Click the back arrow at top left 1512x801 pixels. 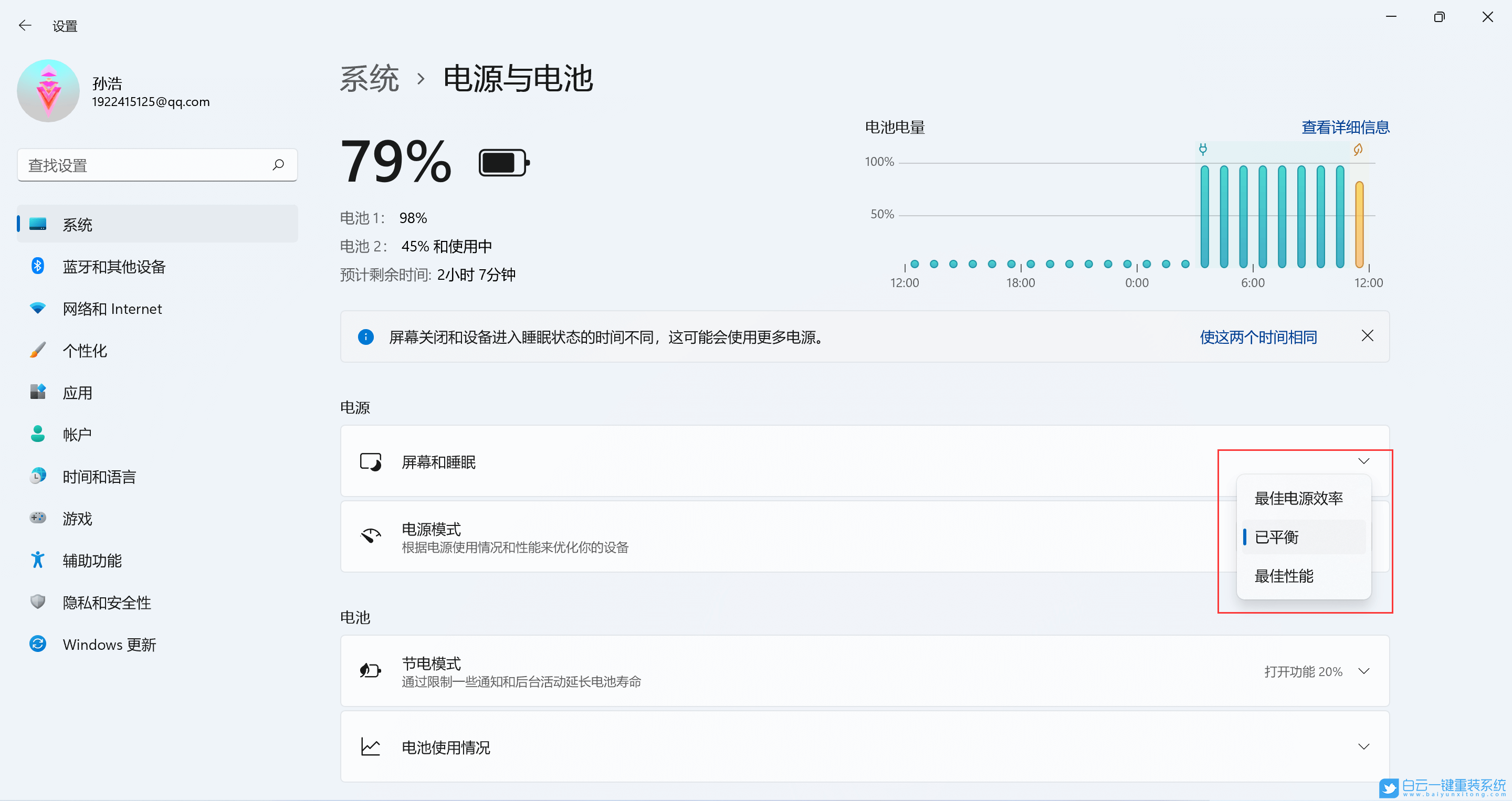tap(25, 25)
